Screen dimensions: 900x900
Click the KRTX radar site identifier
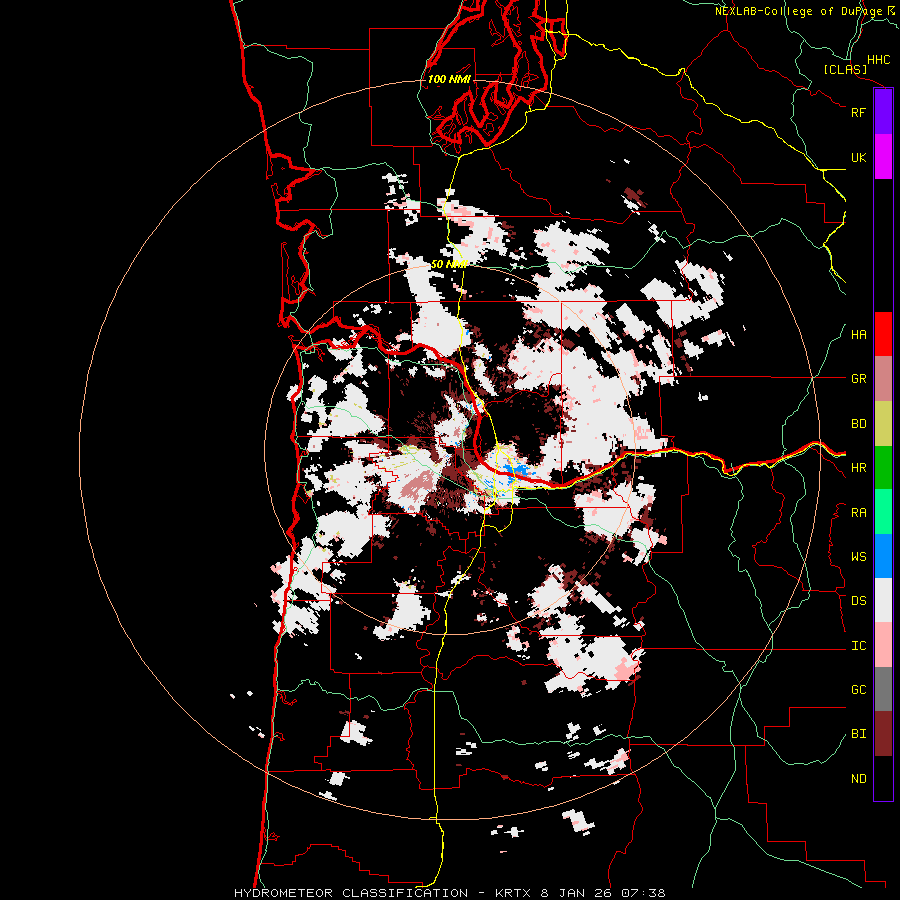click(x=514, y=893)
